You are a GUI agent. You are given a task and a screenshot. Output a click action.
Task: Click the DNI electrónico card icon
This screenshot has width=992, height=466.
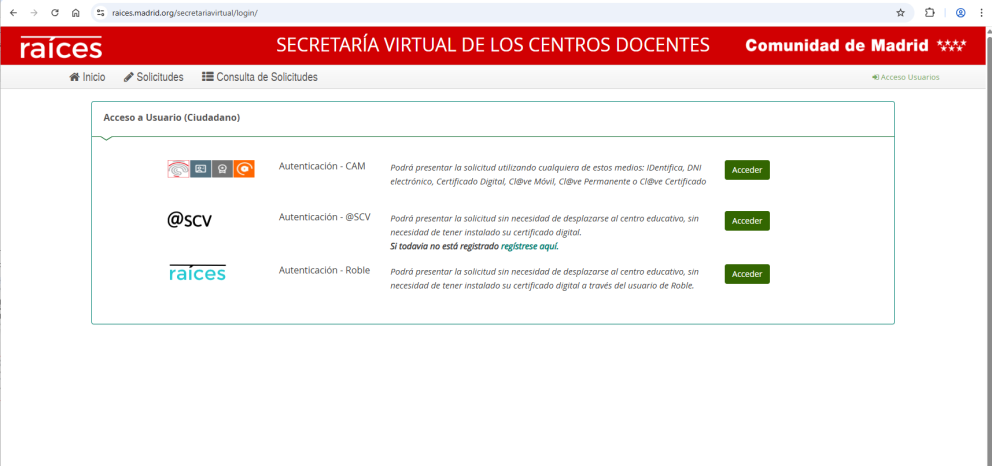point(201,169)
